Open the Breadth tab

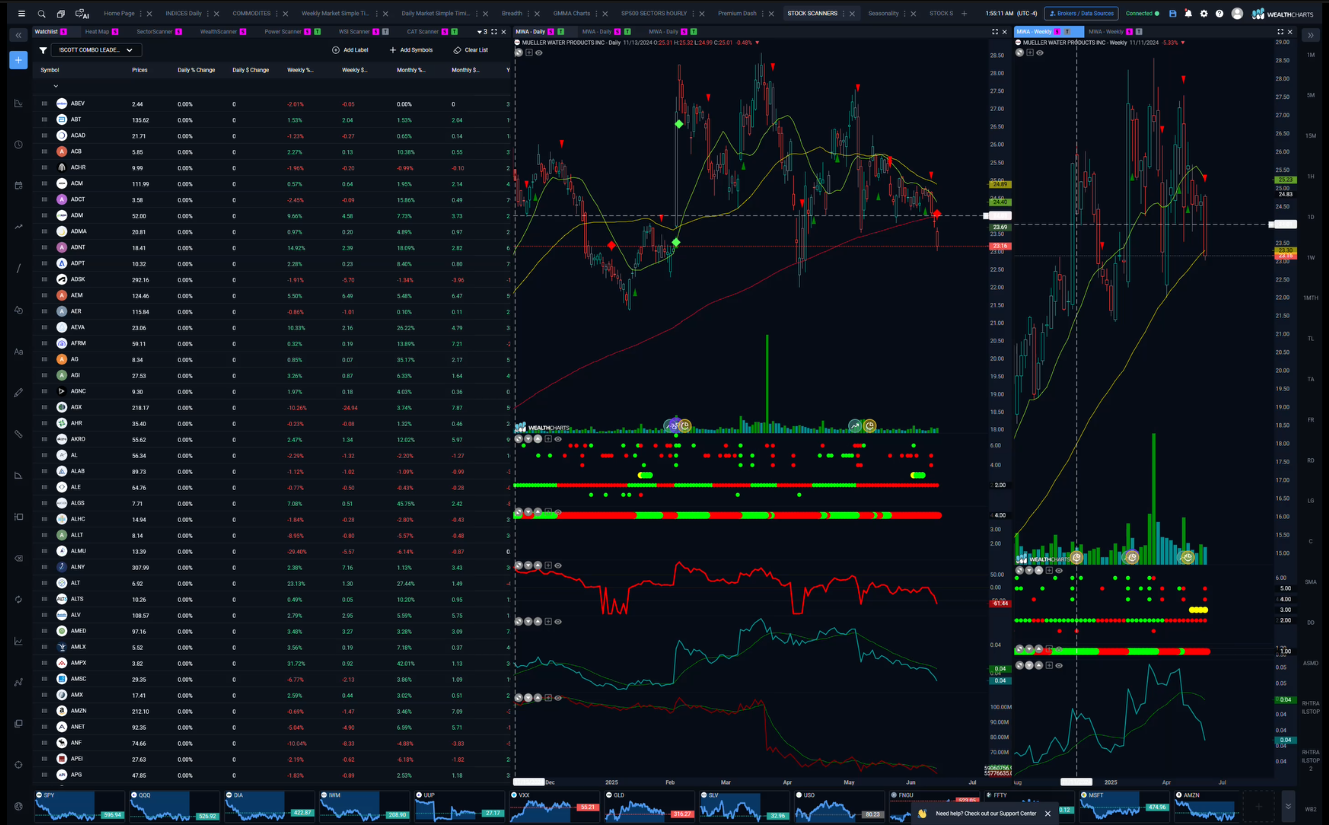click(512, 14)
